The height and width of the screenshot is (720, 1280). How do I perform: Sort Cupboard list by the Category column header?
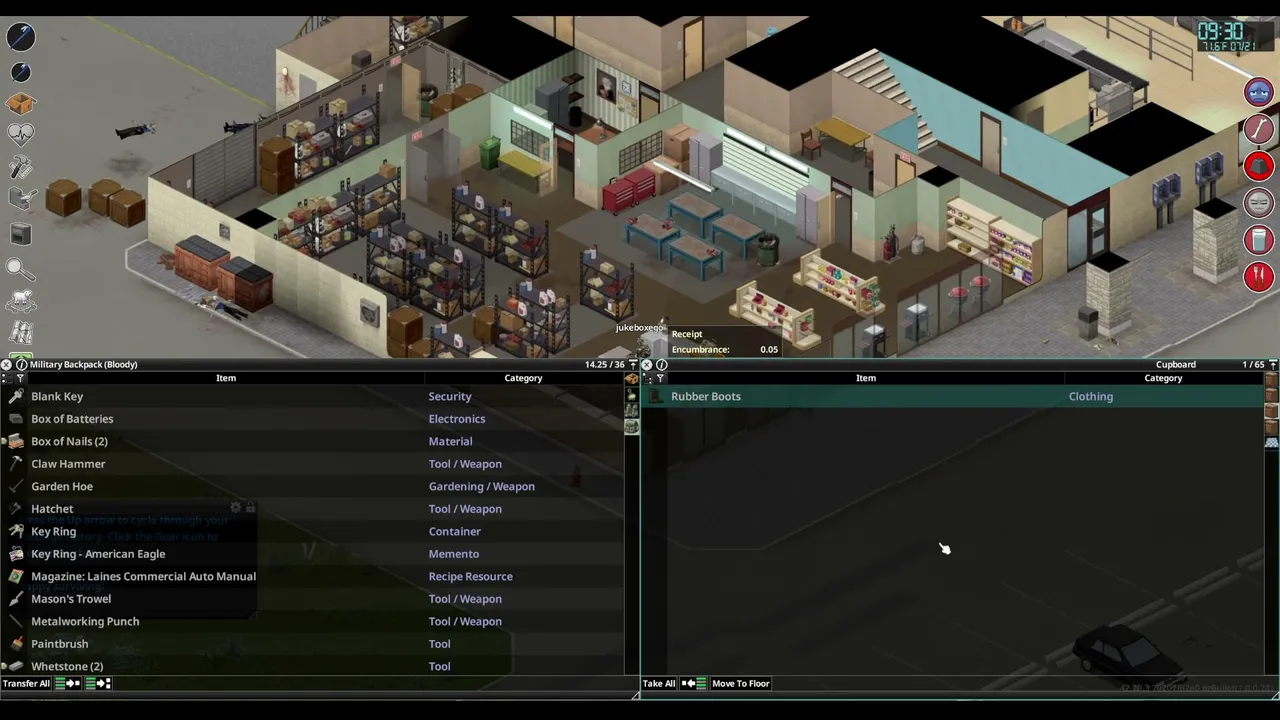(x=1163, y=378)
